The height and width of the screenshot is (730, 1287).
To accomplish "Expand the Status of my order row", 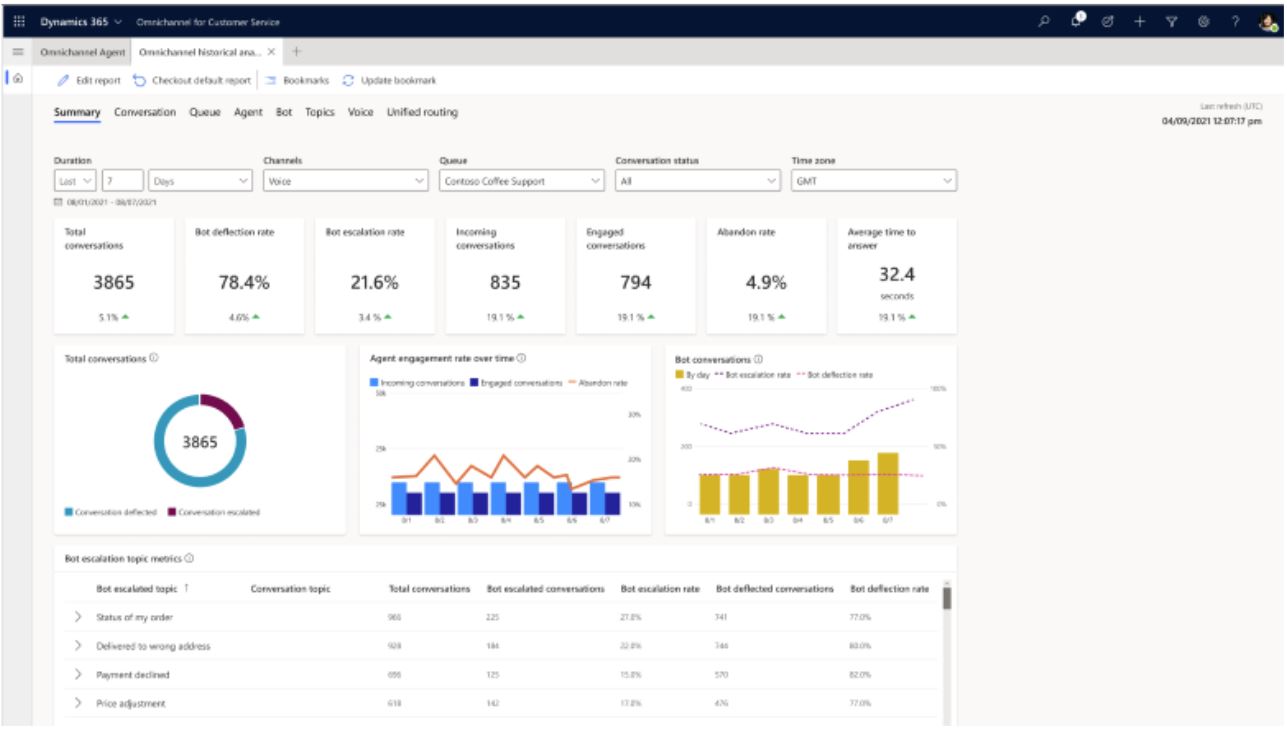I will click(x=78, y=617).
